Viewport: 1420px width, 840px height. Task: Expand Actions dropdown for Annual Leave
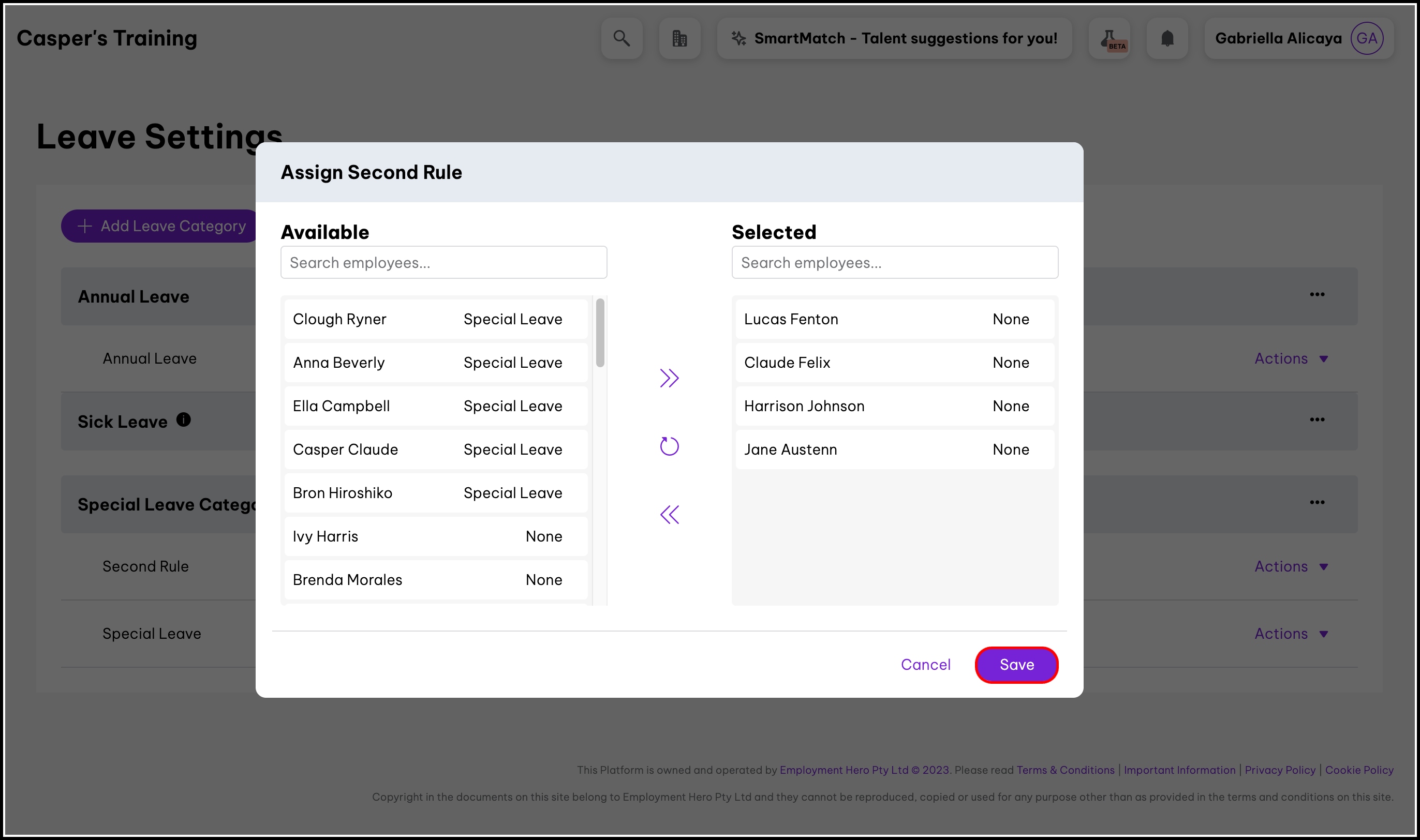point(1290,358)
